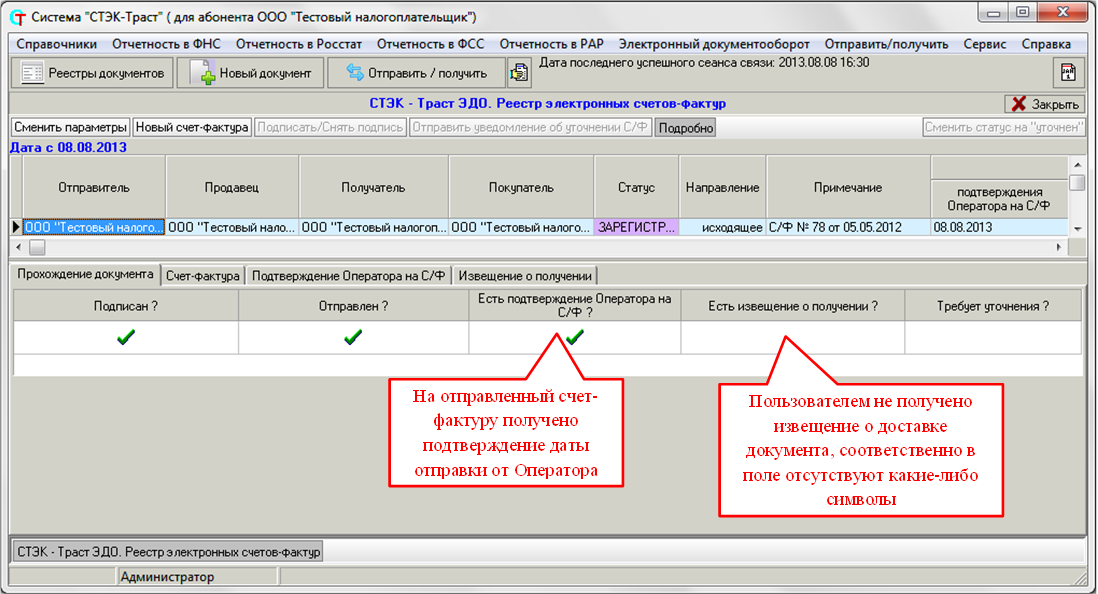Click the Есть извещение о получении ? header
Viewport: 1098px width, 594px height.
(x=793, y=306)
